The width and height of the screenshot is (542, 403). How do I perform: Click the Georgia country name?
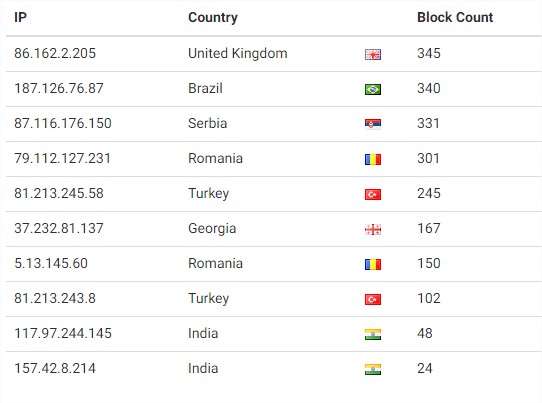[212, 229]
